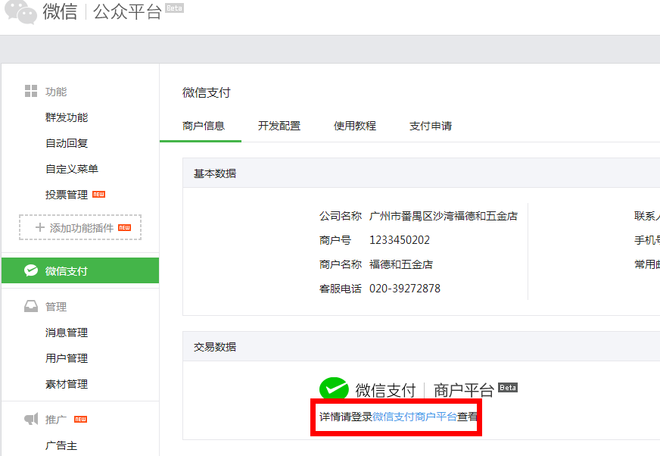Switch to the 开发配置 tab
Screen dimensions: 660x456
279,125
